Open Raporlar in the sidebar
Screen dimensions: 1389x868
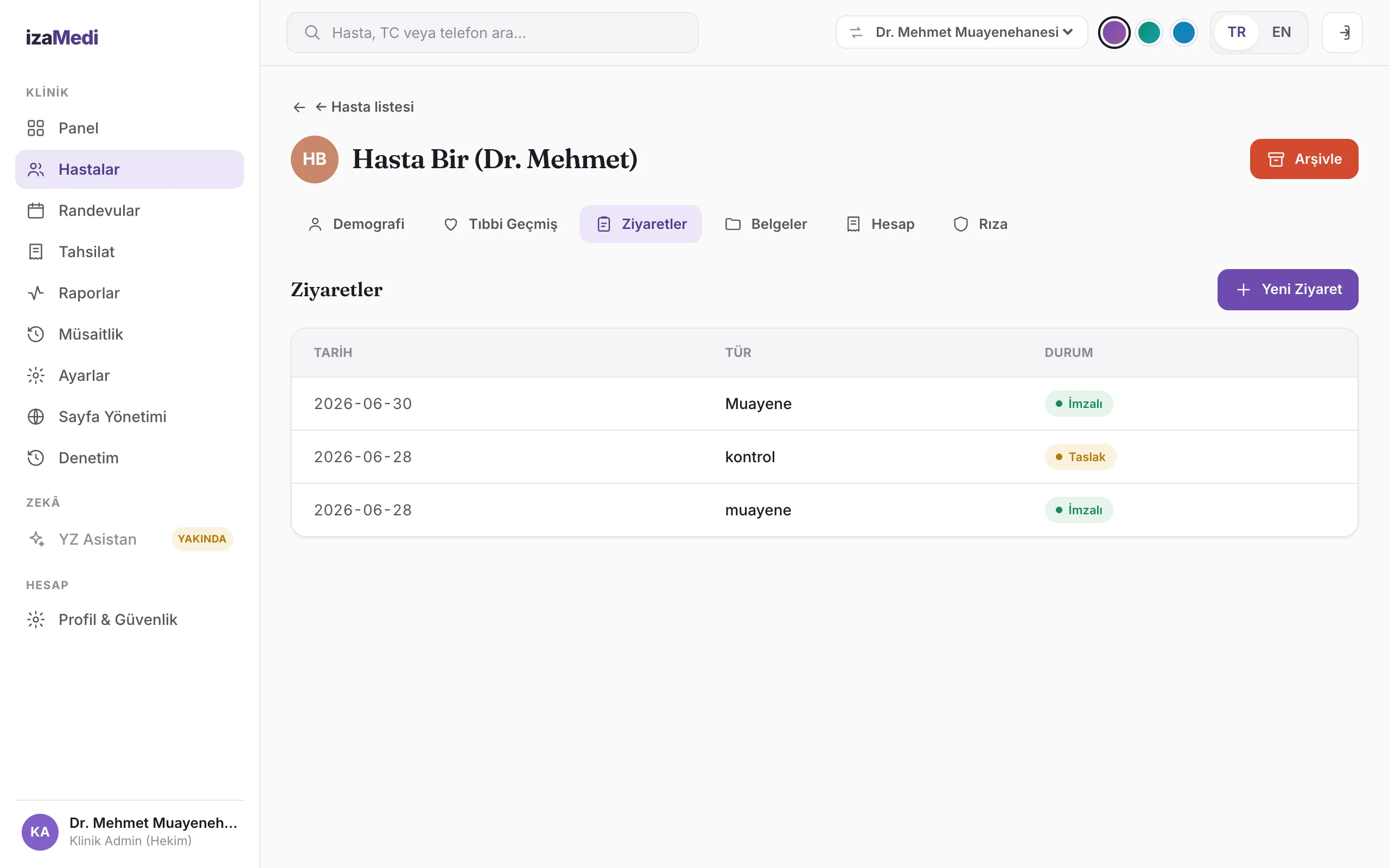click(x=130, y=293)
